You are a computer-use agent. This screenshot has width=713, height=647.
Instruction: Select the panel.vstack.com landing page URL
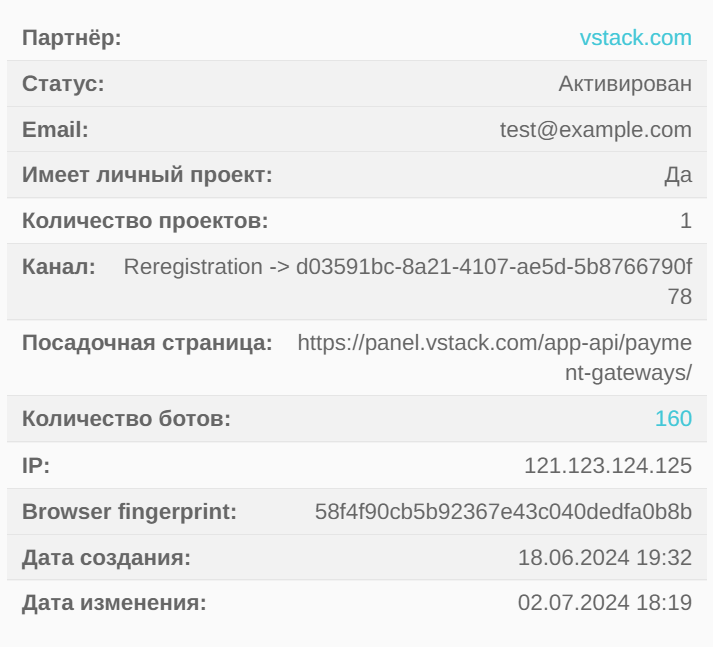(x=495, y=357)
